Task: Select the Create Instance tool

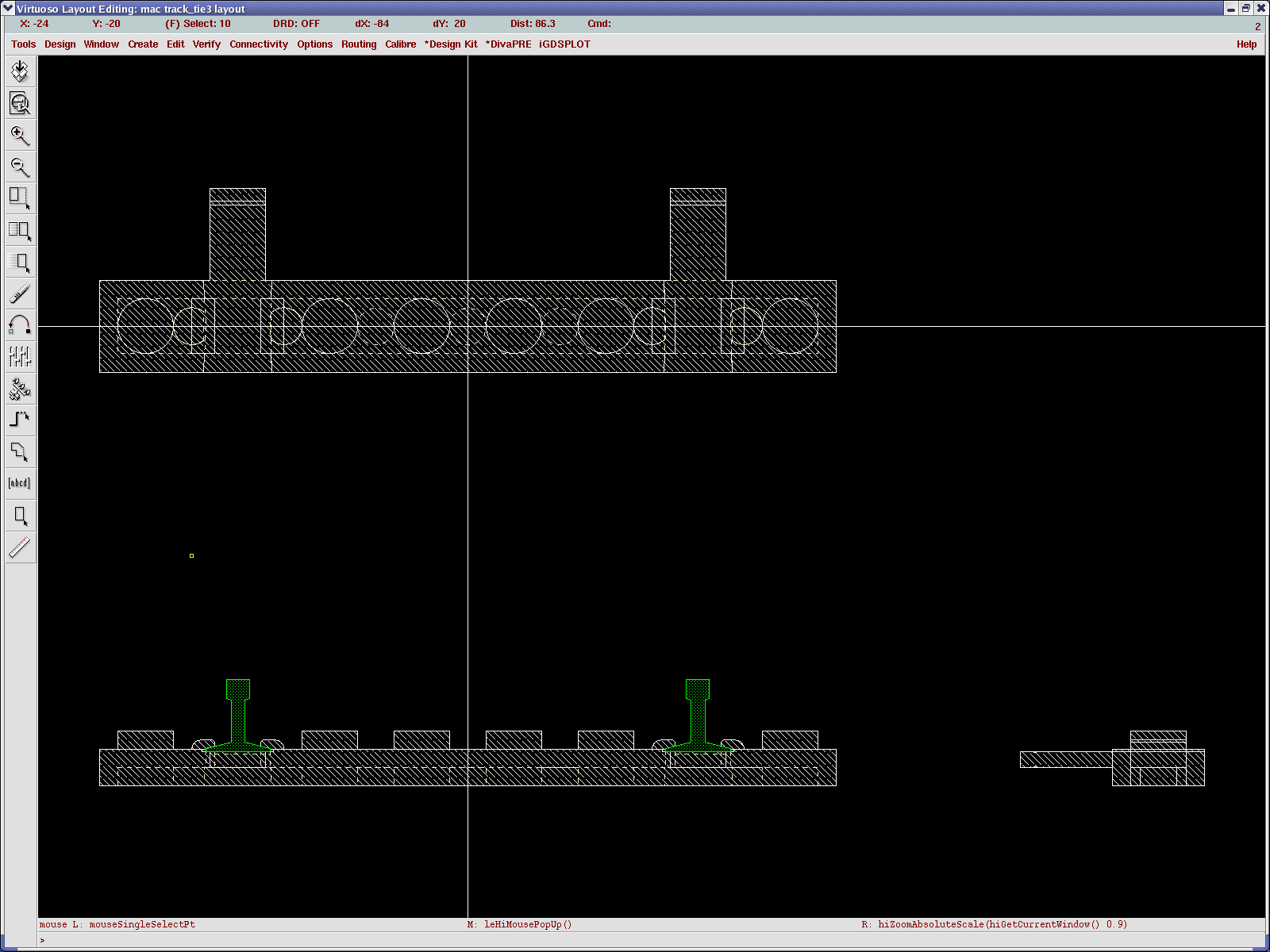Action: click(x=20, y=389)
